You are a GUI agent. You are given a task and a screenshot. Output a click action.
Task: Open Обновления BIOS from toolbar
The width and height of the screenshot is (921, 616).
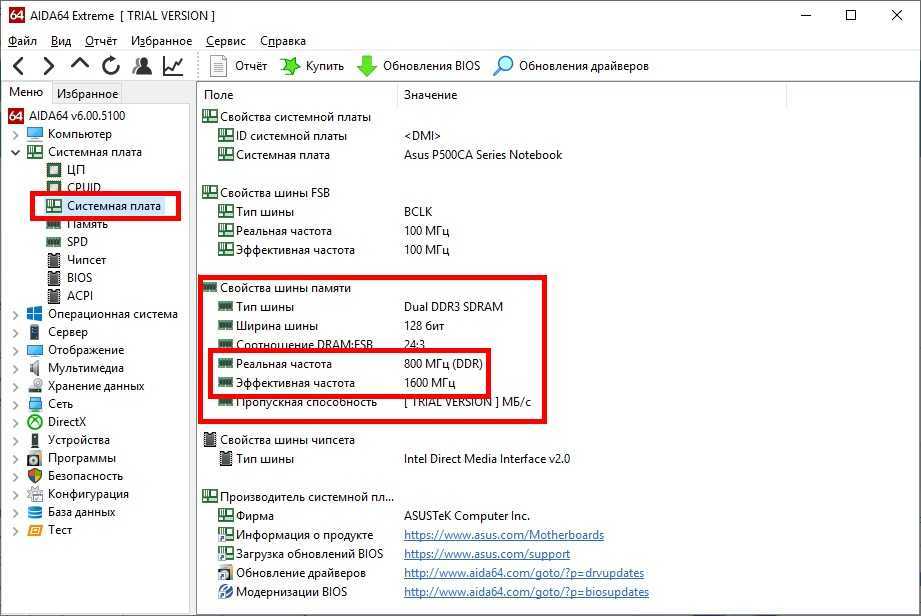point(418,66)
